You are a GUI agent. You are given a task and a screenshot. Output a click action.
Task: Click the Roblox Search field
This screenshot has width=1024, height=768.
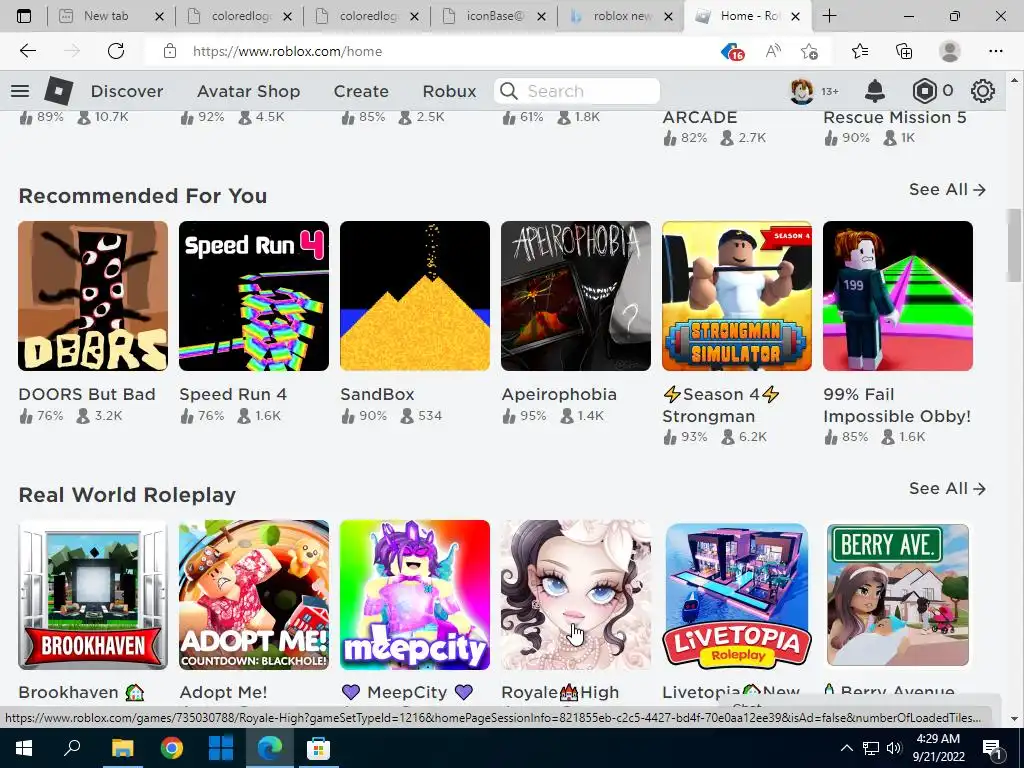pyautogui.click(x=577, y=91)
